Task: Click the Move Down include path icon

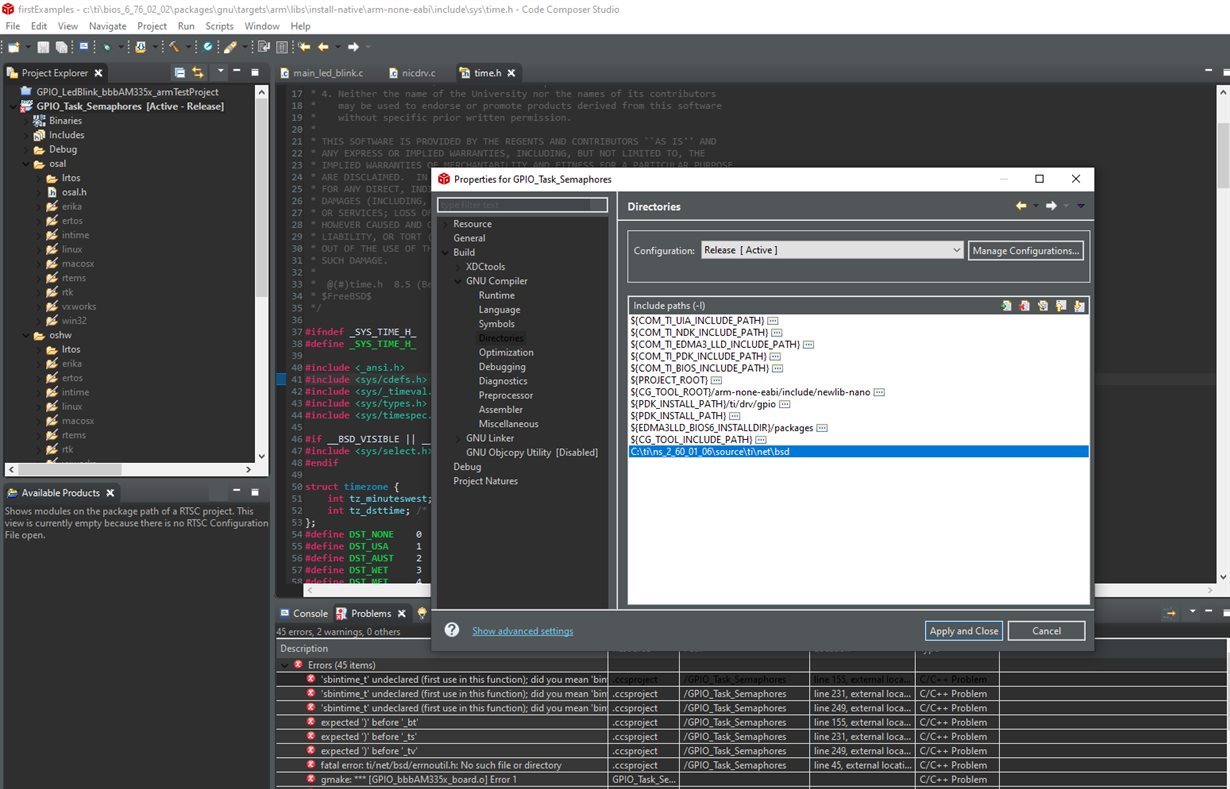Action: (1079, 306)
